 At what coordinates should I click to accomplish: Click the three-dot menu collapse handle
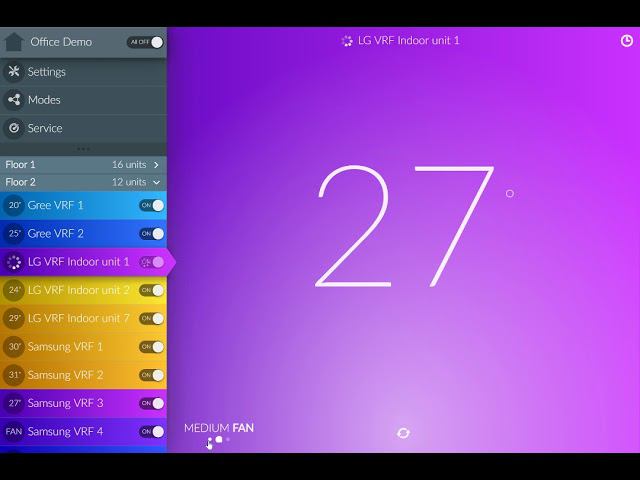(83, 149)
